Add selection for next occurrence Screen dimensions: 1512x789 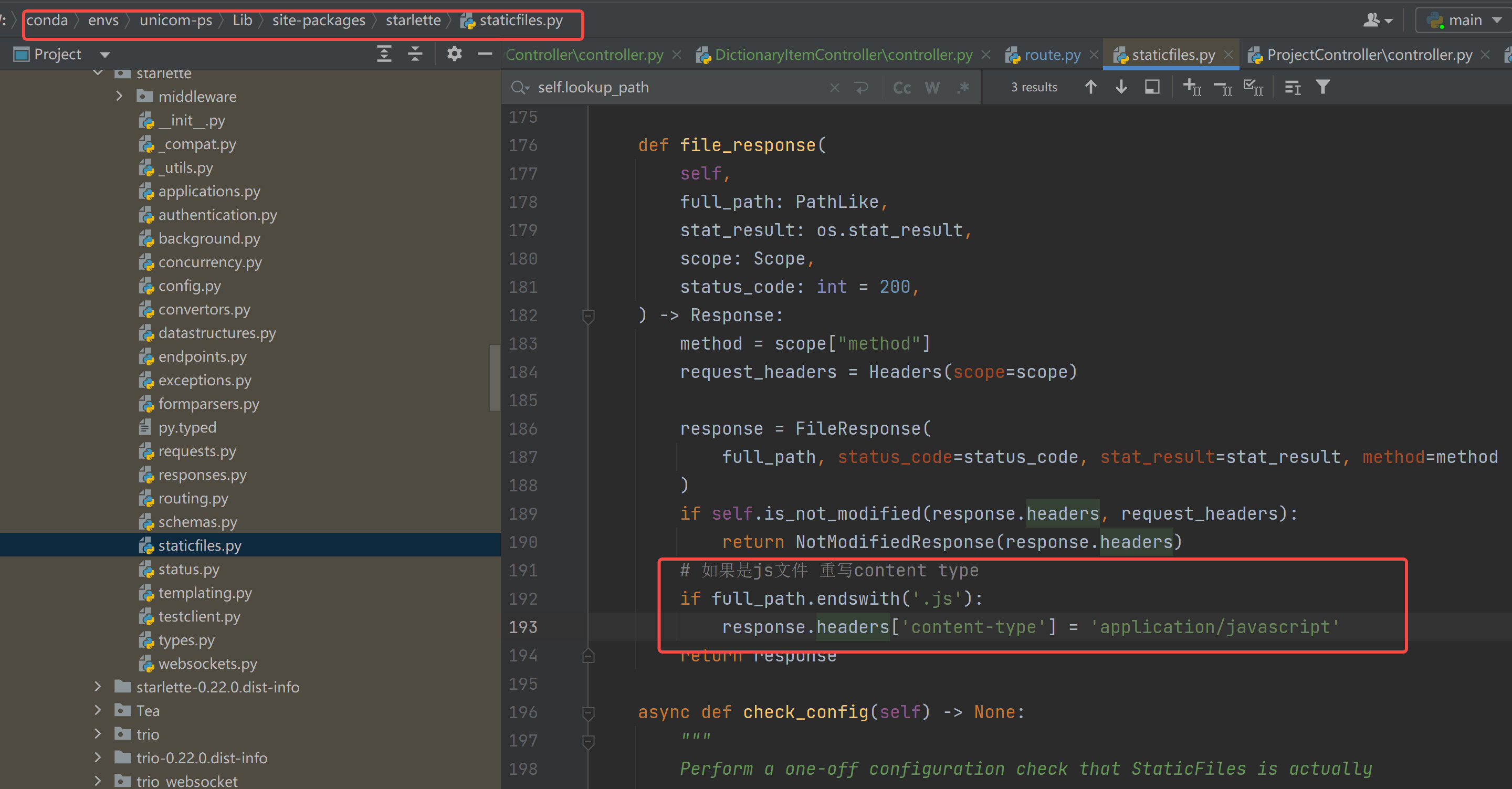pos(1192,87)
